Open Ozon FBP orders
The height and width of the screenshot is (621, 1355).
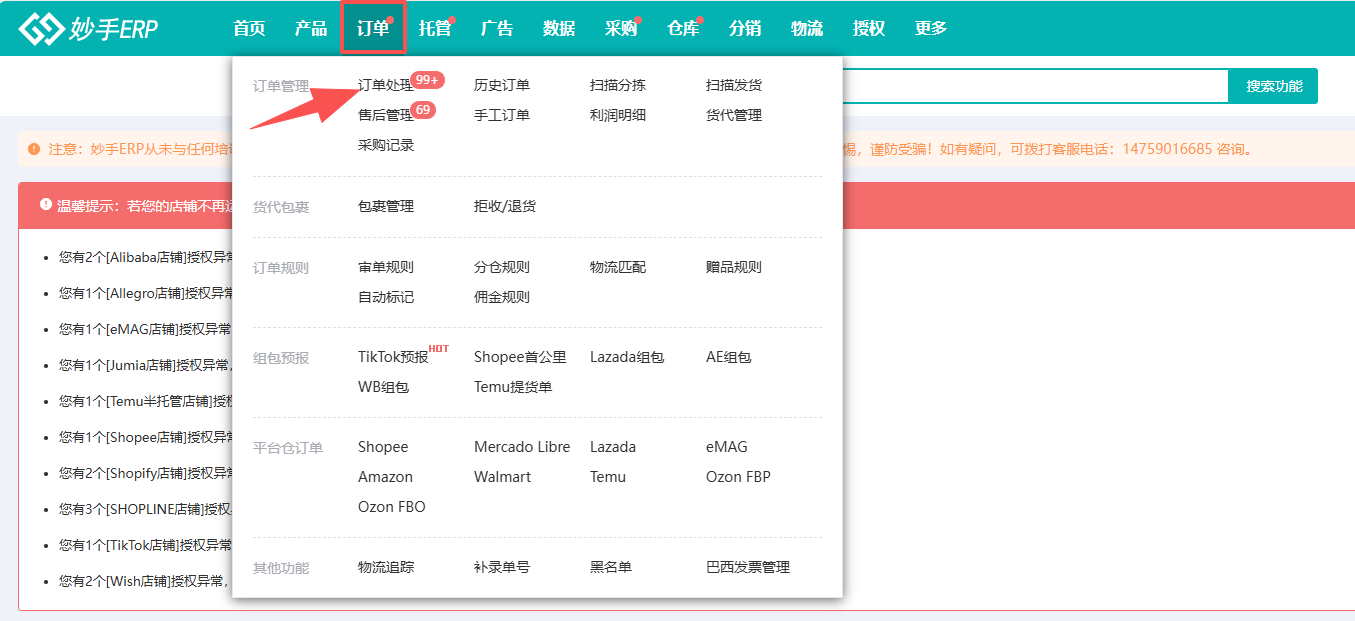(x=738, y=478)
